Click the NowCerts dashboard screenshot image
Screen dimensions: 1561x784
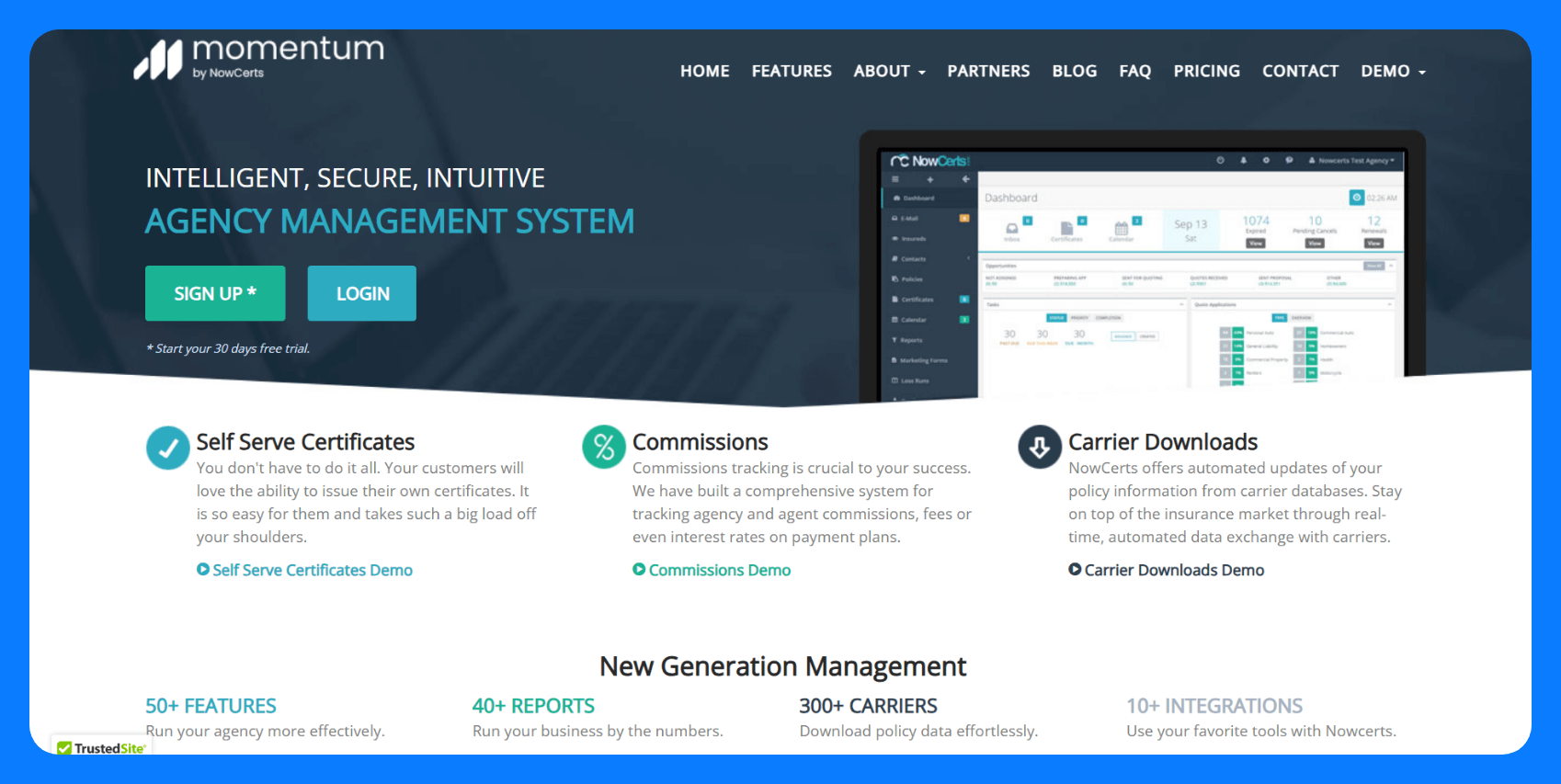coord(1143,267)
